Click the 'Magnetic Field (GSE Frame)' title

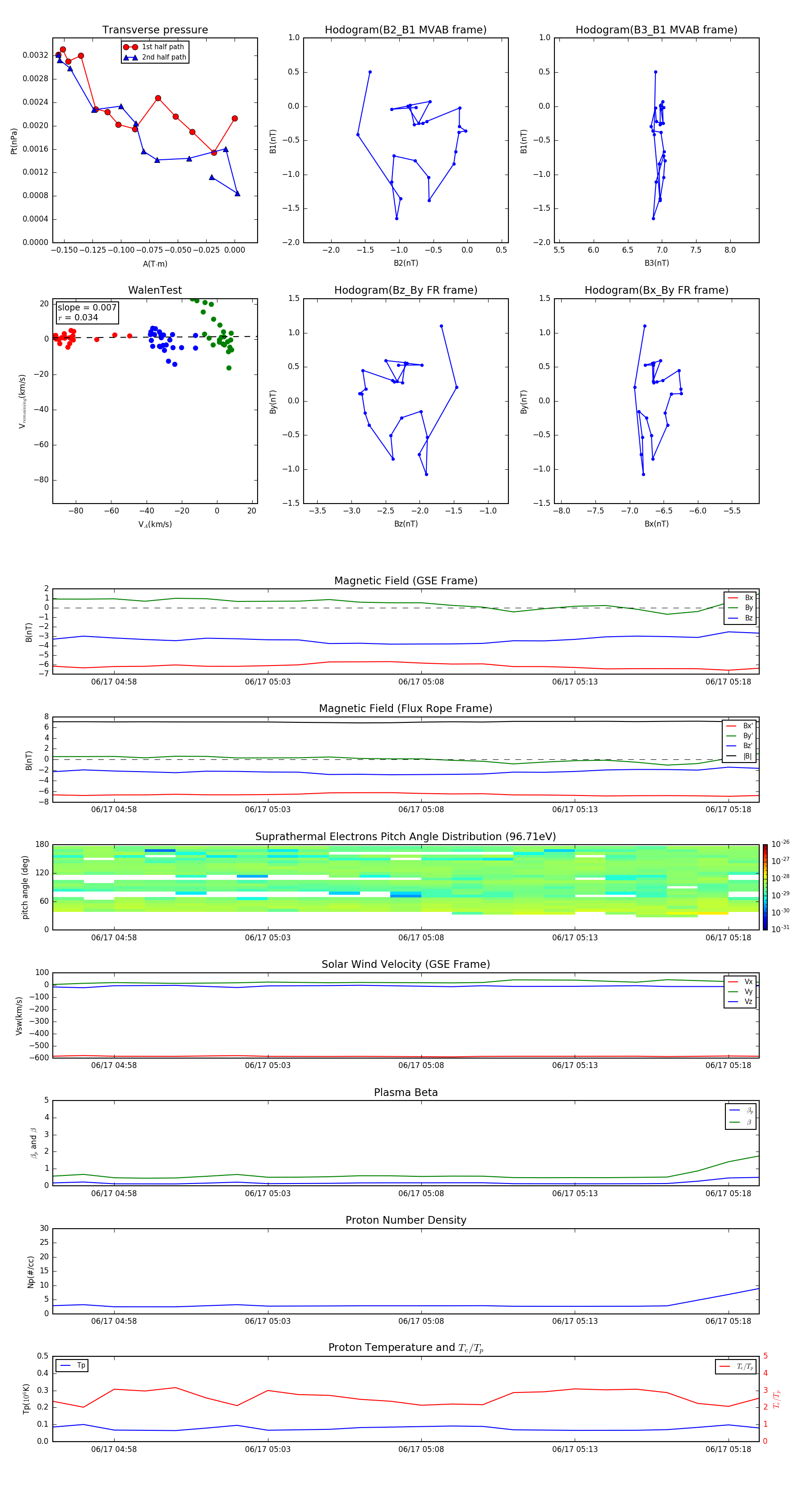406,581
